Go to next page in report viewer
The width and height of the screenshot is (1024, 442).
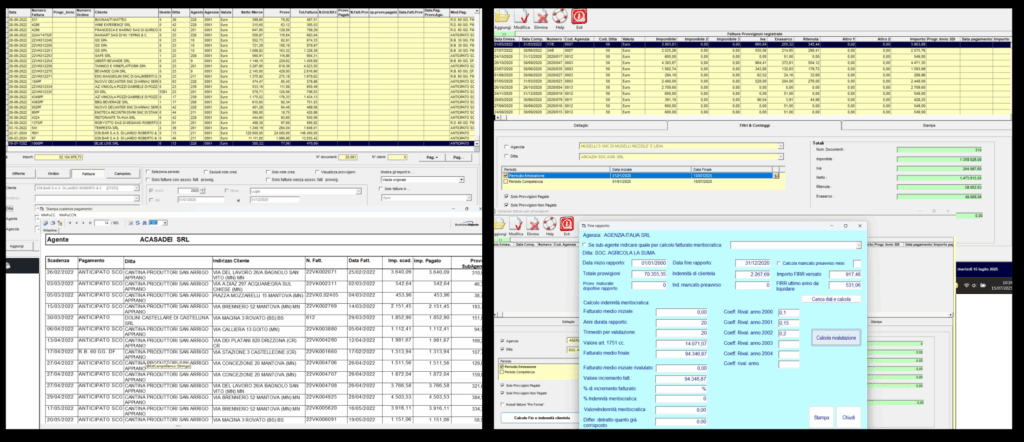[x=83, y=223]
